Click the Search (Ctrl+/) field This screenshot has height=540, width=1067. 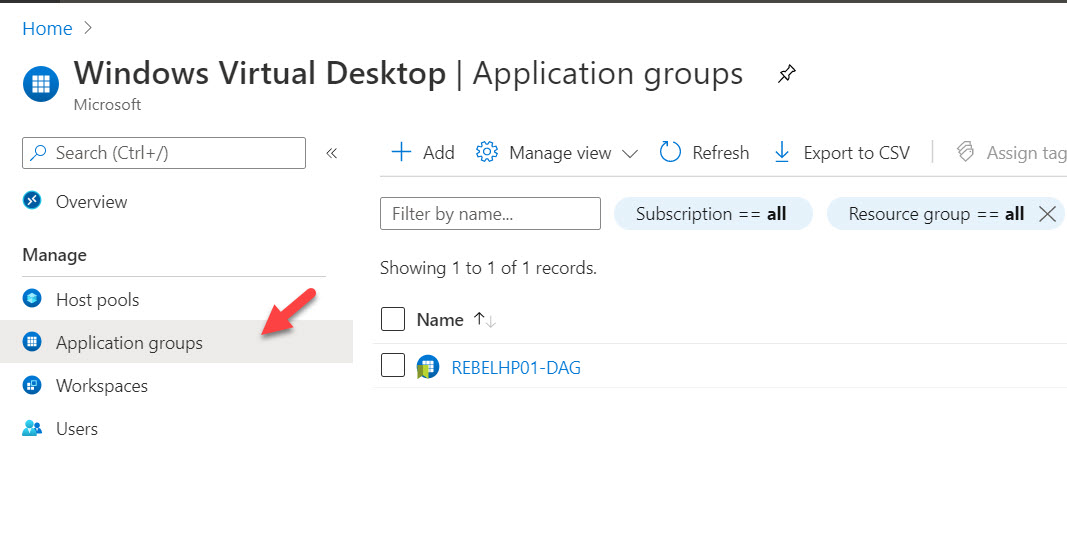click(x=164, y=153)
